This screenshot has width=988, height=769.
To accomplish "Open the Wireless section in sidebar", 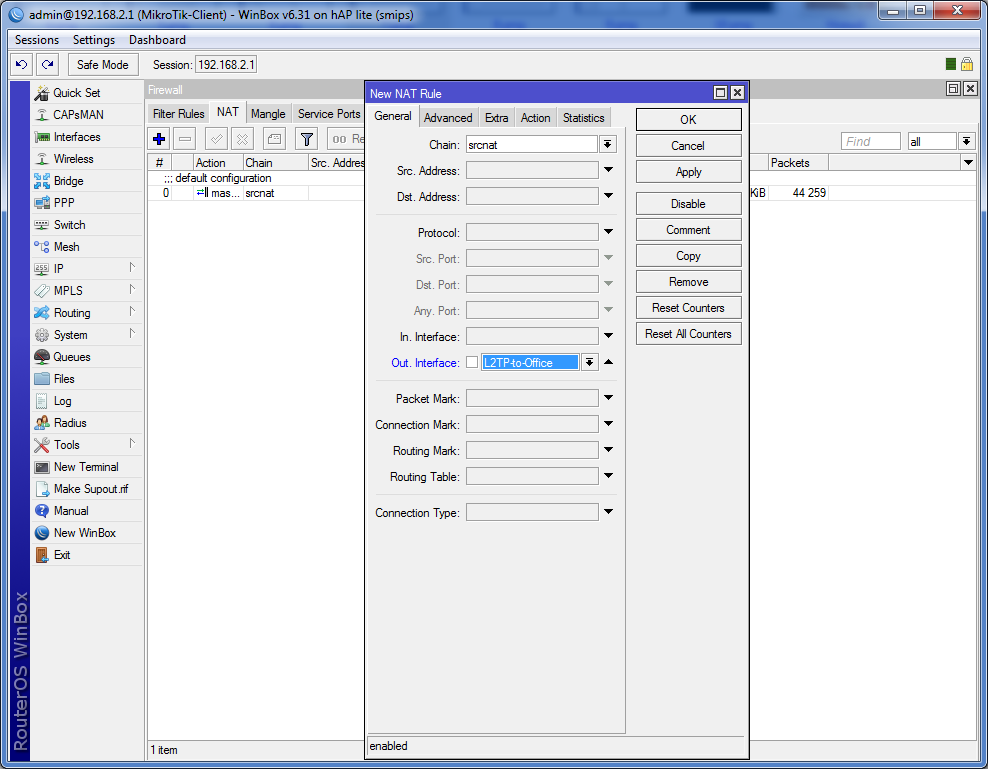I will 73,159.
